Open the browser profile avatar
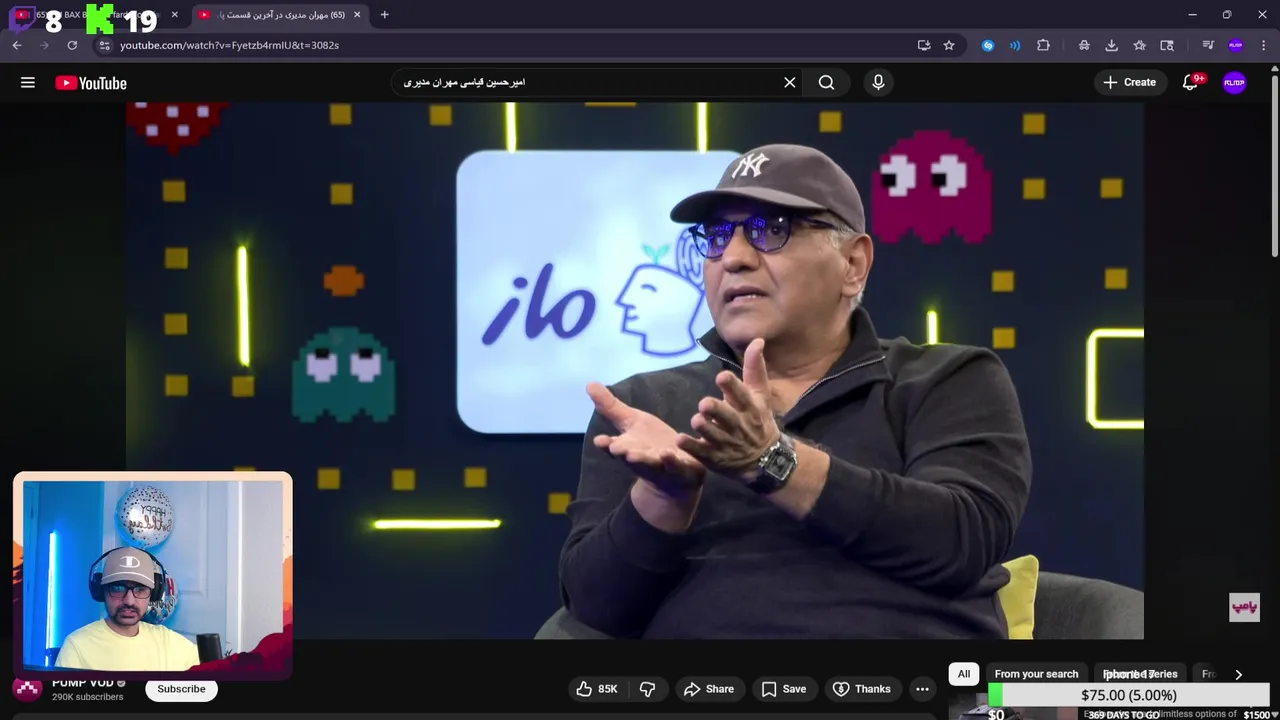1280x720 pixels. click(x=1236, y=45)
